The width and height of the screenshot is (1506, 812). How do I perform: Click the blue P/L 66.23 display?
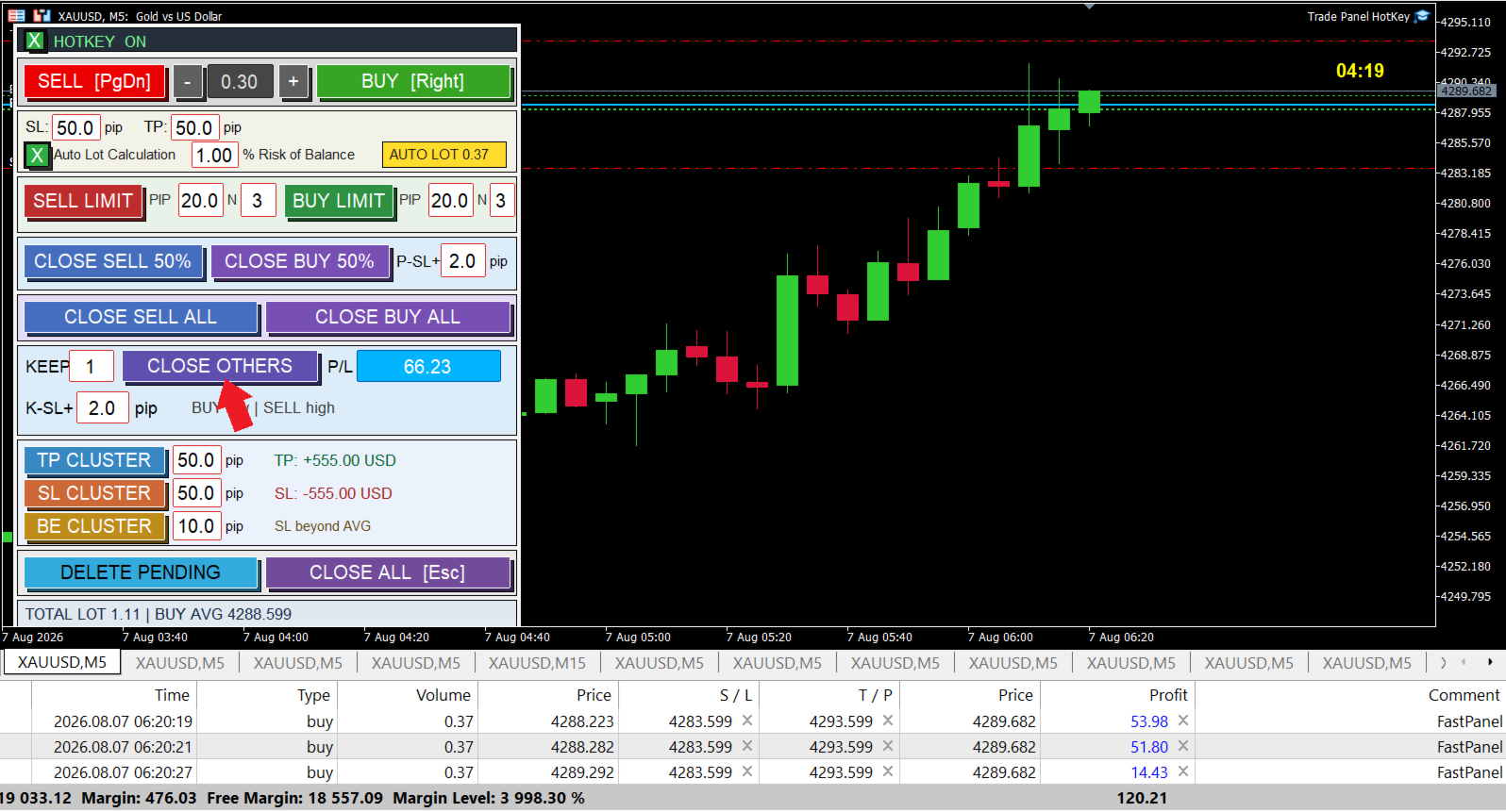(x=428, y=366)
